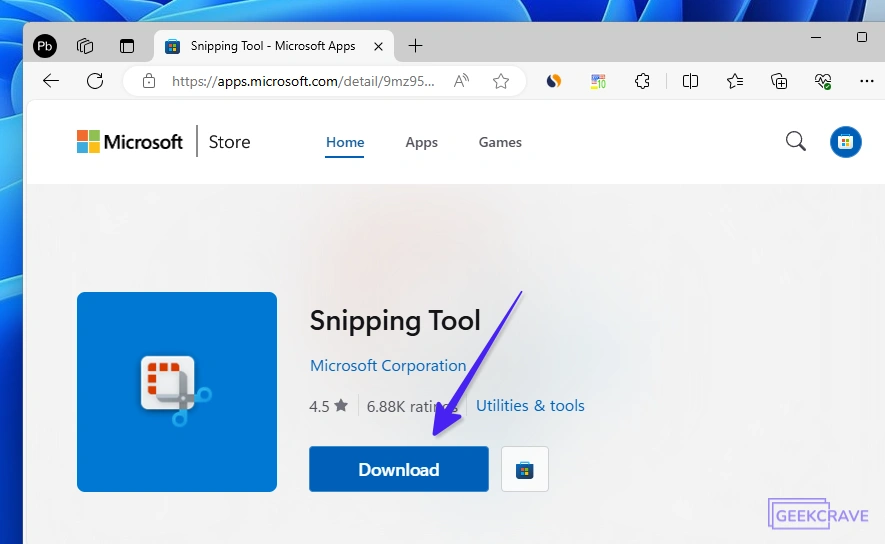The height and width of the screenshot is (544, 885).
Task: Open Browser essentials heart icon
Action: [x=823, y=81]
